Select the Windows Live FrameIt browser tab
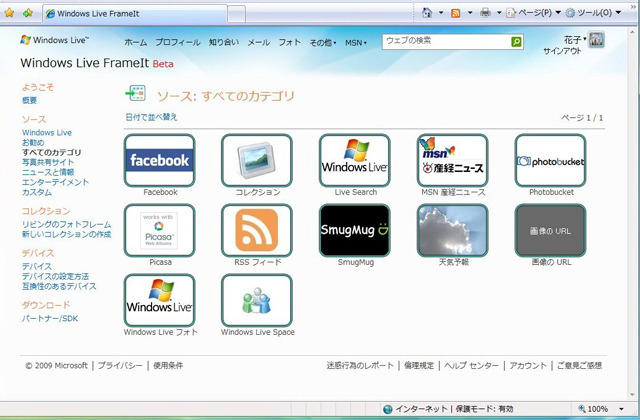 coord(135,13)
